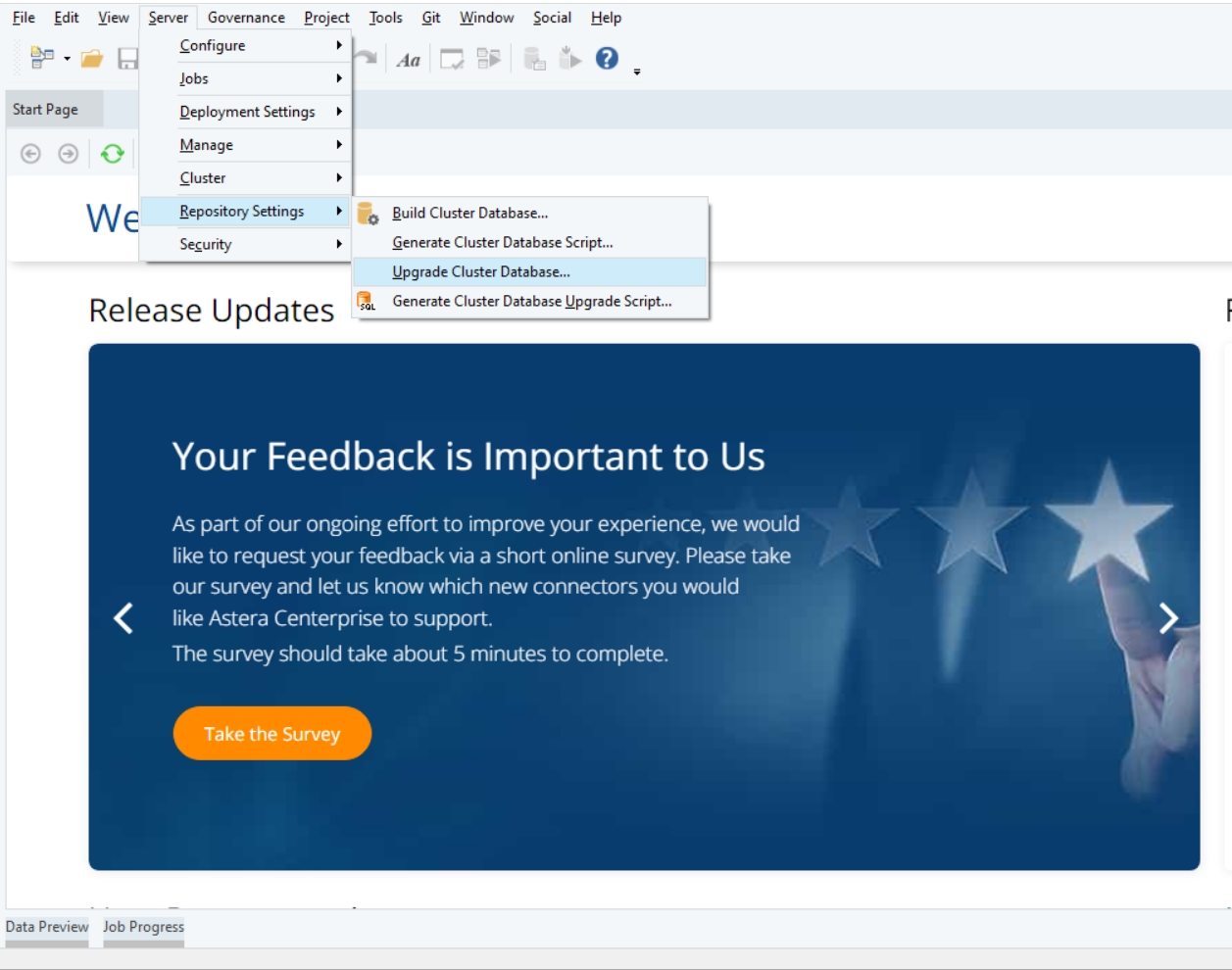
Task: Click the redo arrow toolbar icon
Action: (366, 59)
